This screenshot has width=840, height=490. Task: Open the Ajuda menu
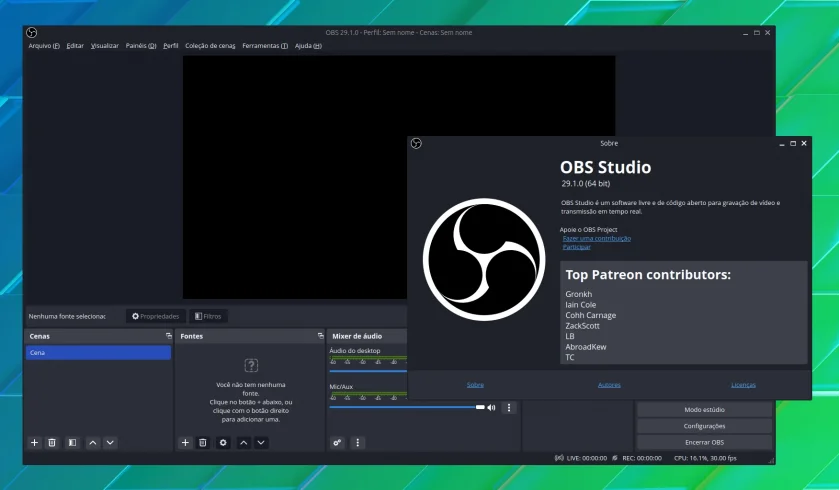coord(308,46)
